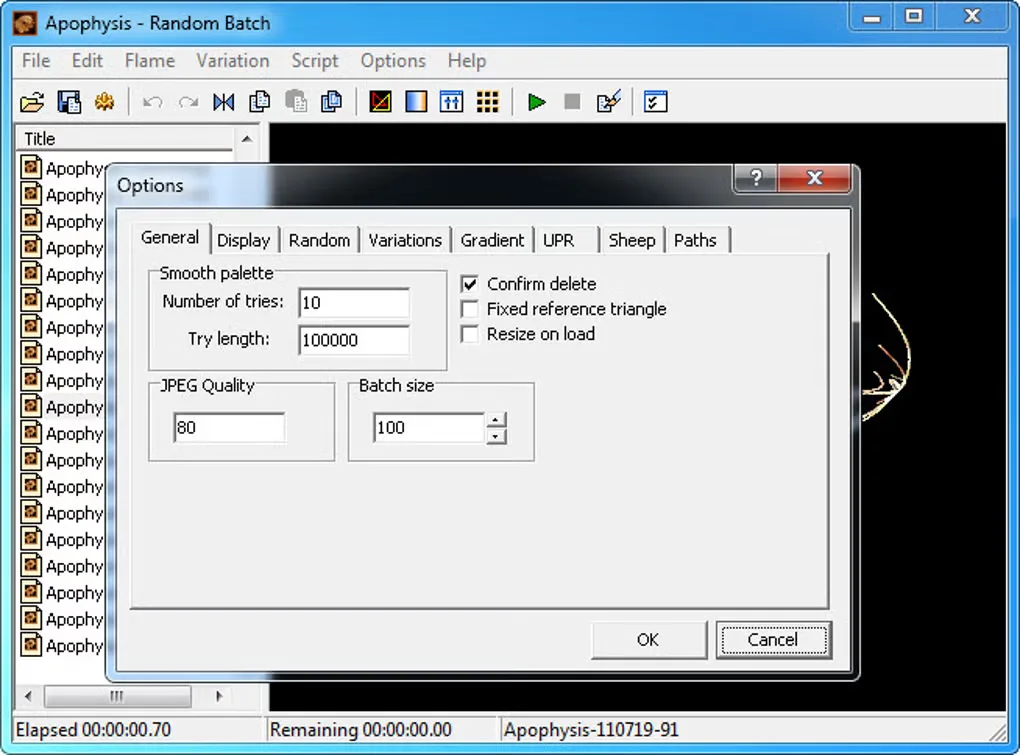Click the Redo arrow icon
Screen dimensions: 1020x755
(x=188, y=102)
